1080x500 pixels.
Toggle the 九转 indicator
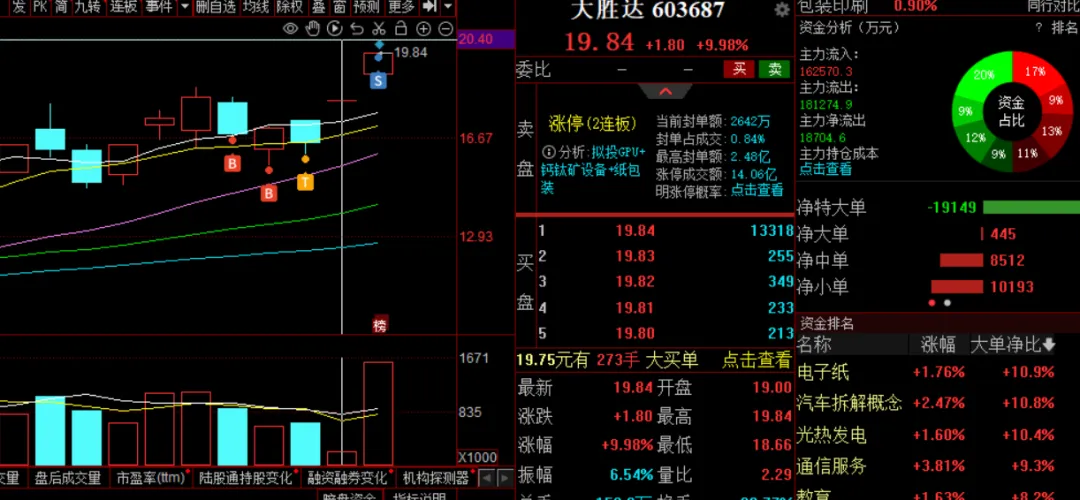coord(87,7)
